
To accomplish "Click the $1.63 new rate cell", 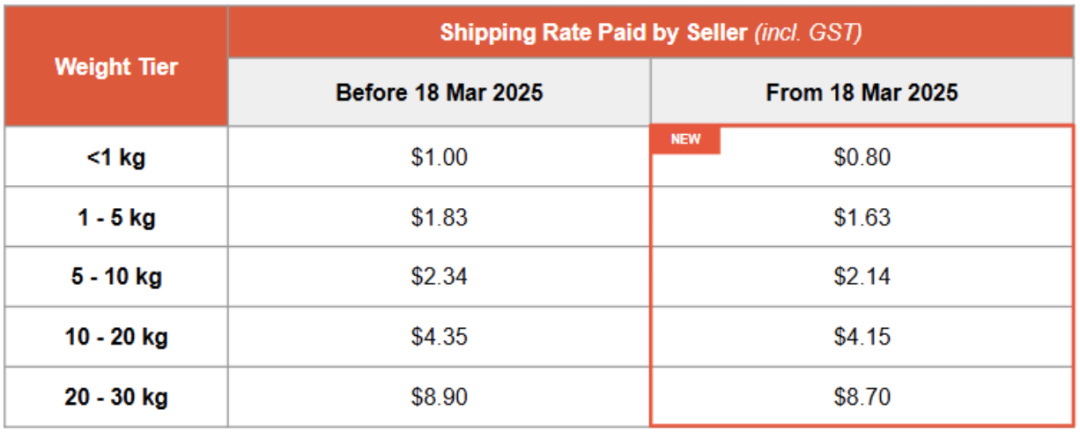I will coord(862,217).
